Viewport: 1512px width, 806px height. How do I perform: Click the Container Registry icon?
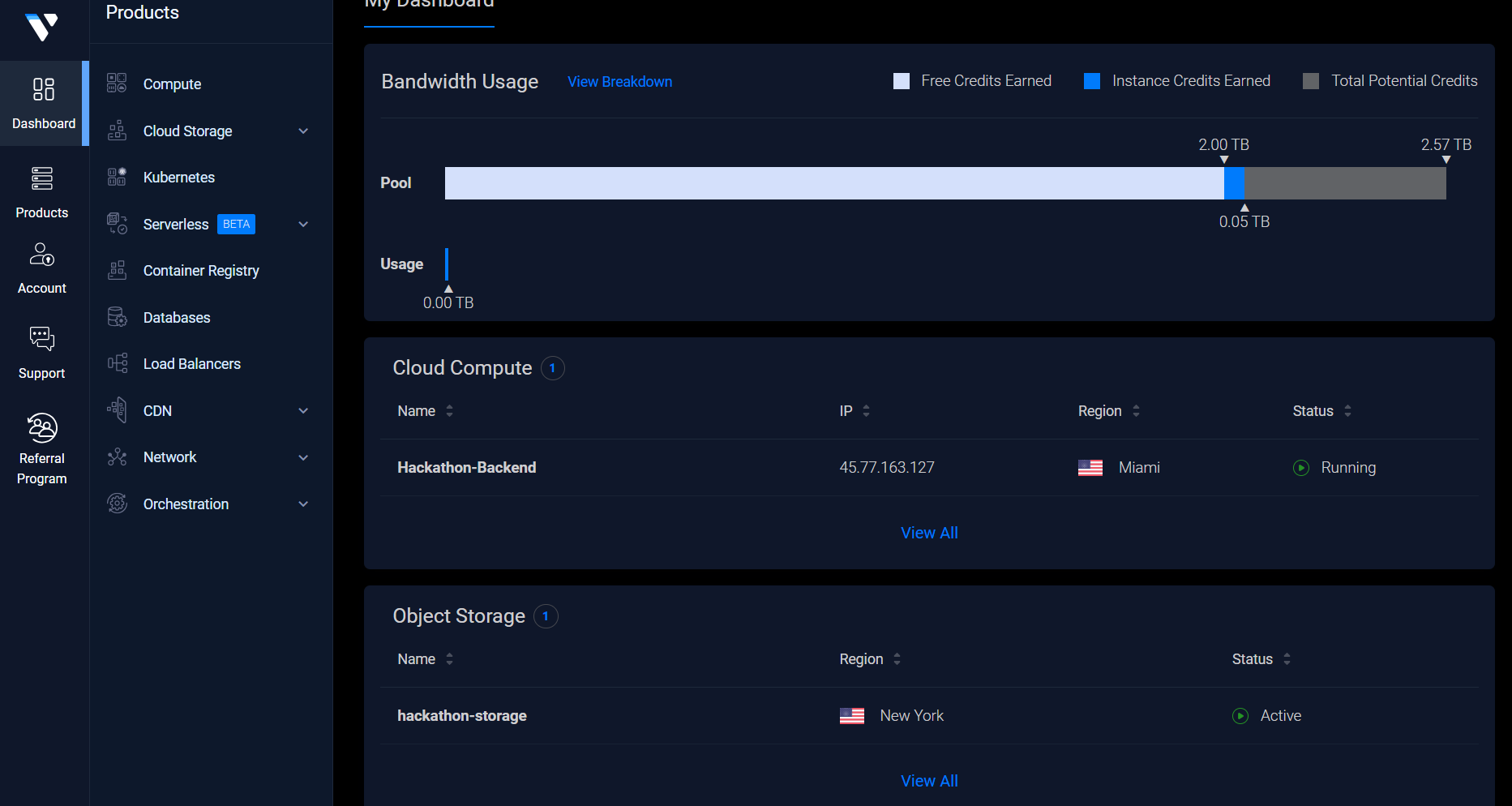118,270
